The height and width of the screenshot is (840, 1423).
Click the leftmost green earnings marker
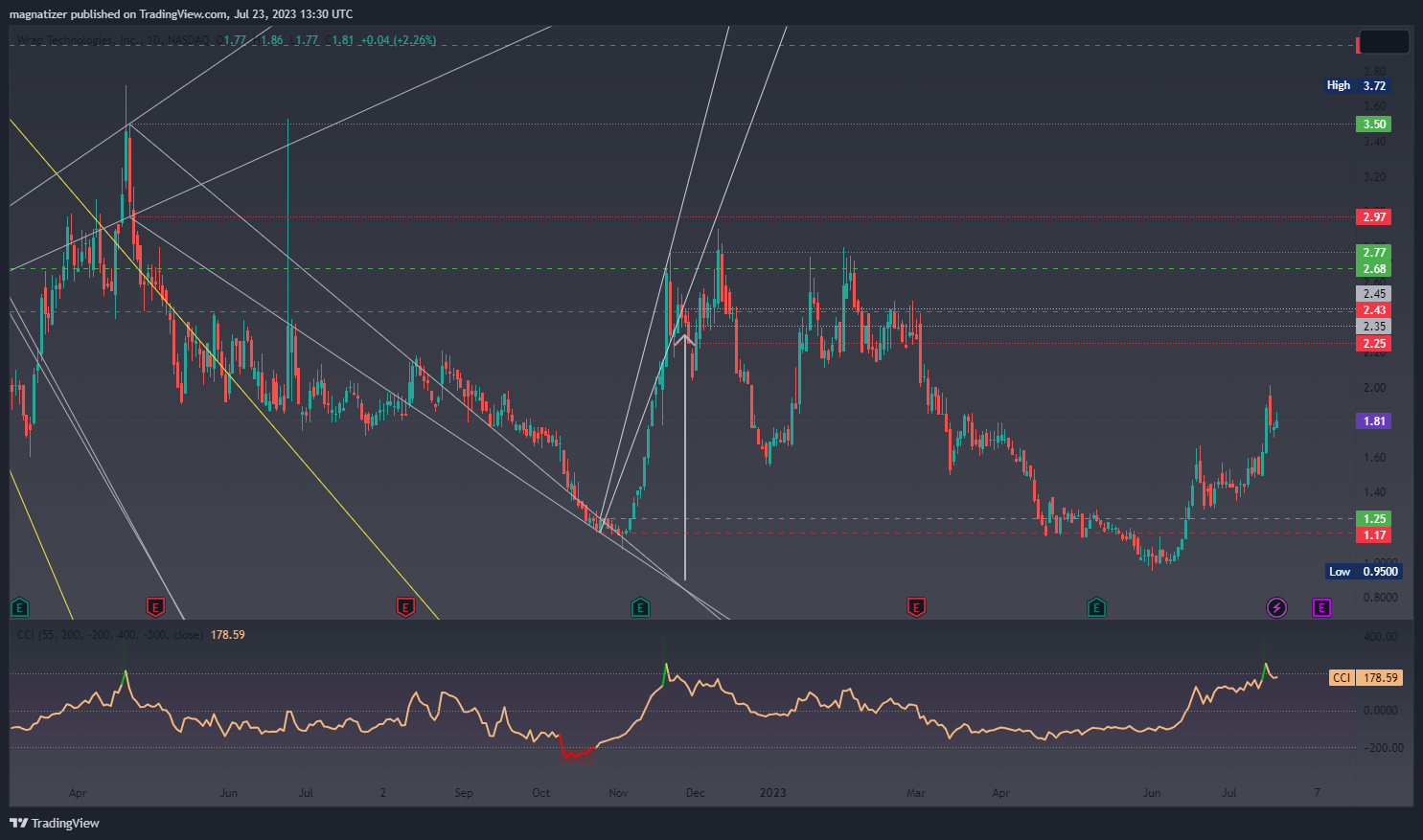[19, 607]
